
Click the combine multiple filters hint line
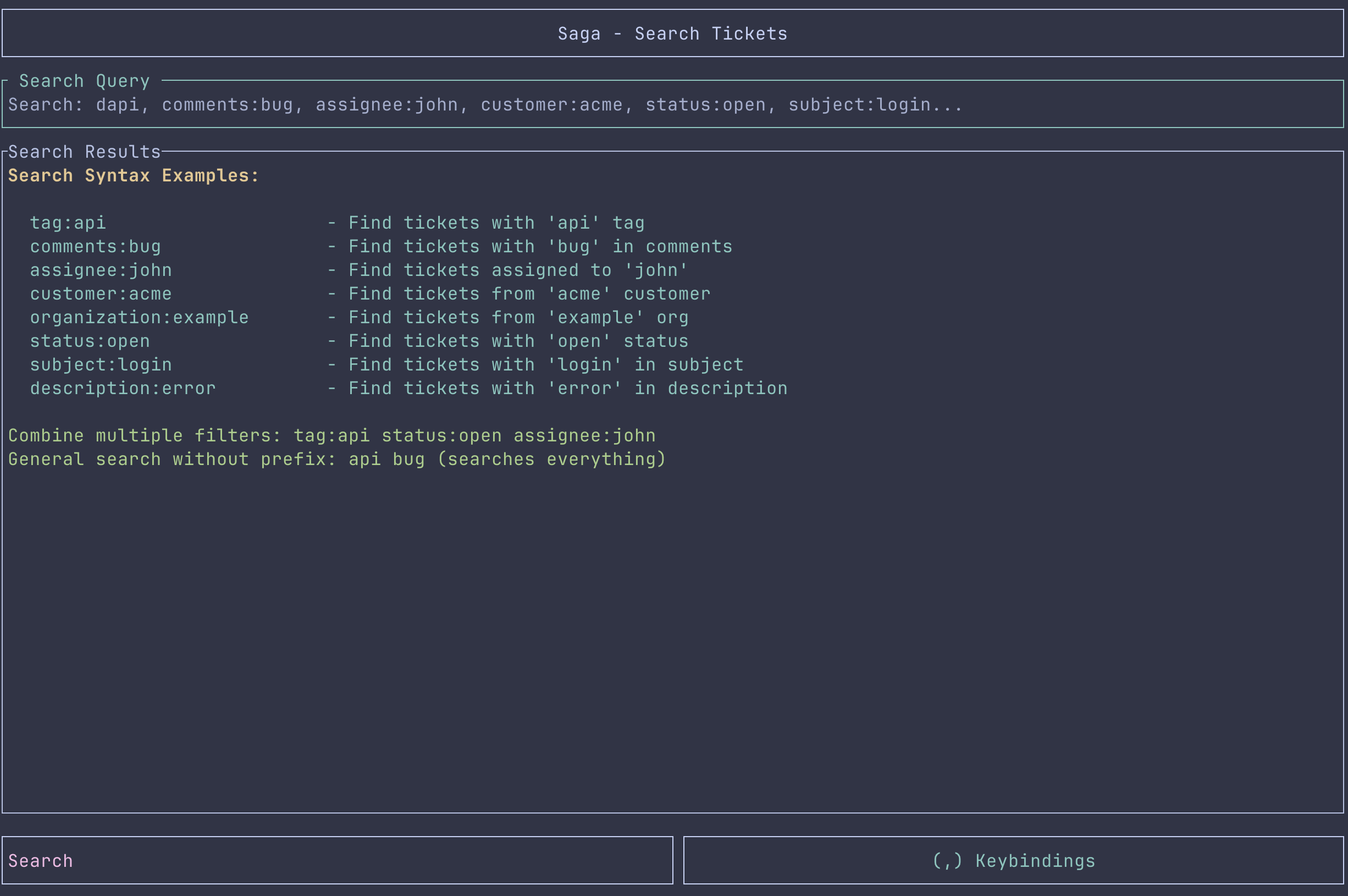[332, 435]
